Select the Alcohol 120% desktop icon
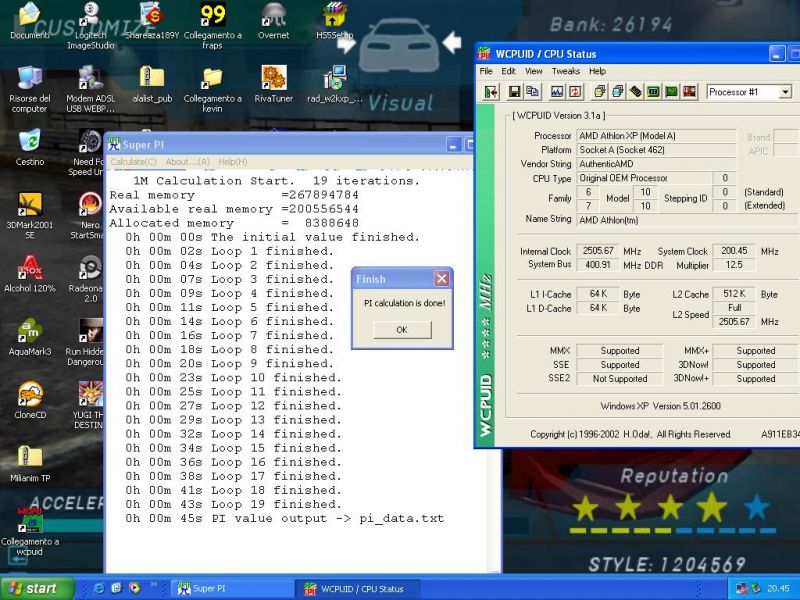The width and height of the screenshot is (800, 600). point(30,274)
